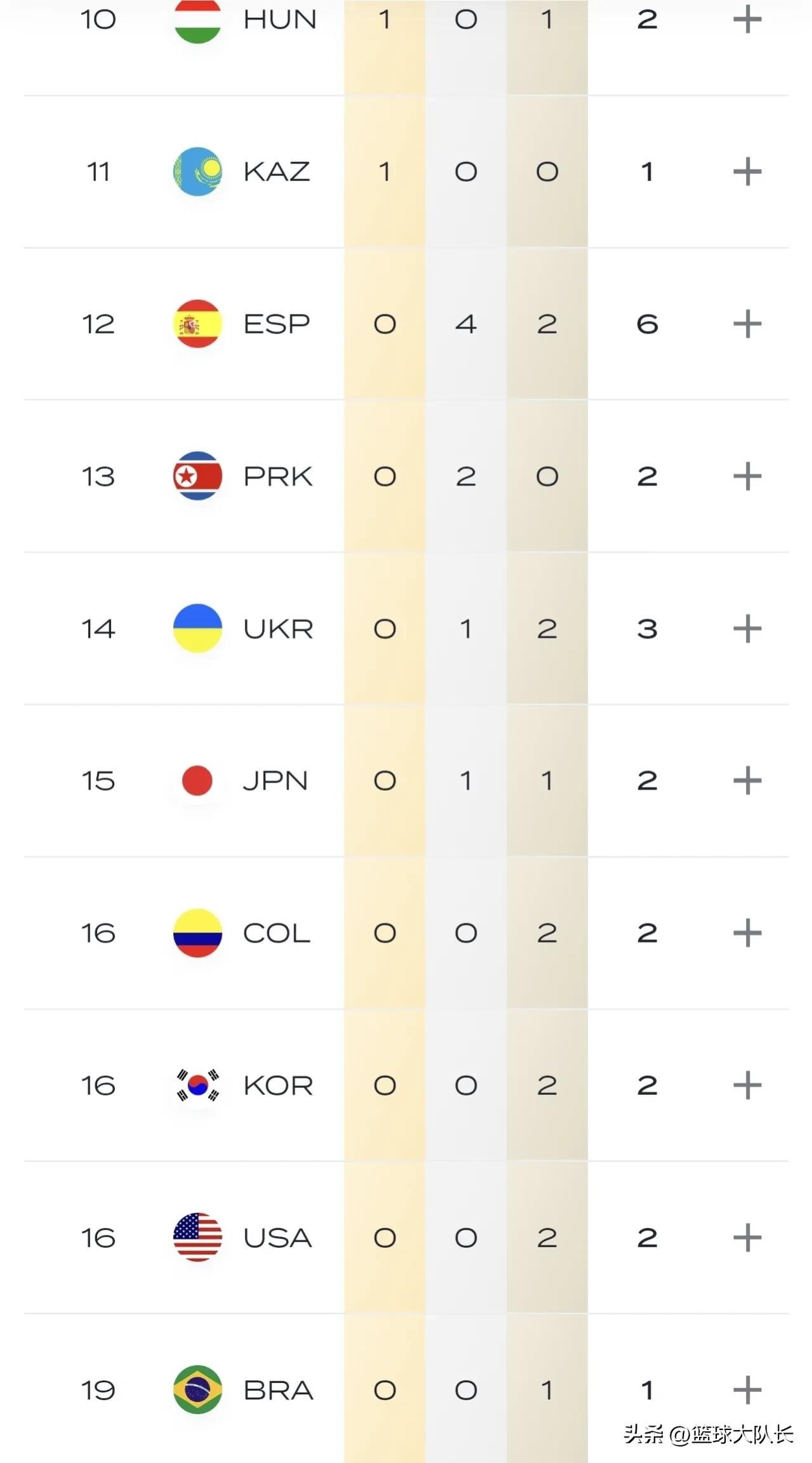Expand the PRK row with plus
The image size is (812, 1463).
click(747, 477)
